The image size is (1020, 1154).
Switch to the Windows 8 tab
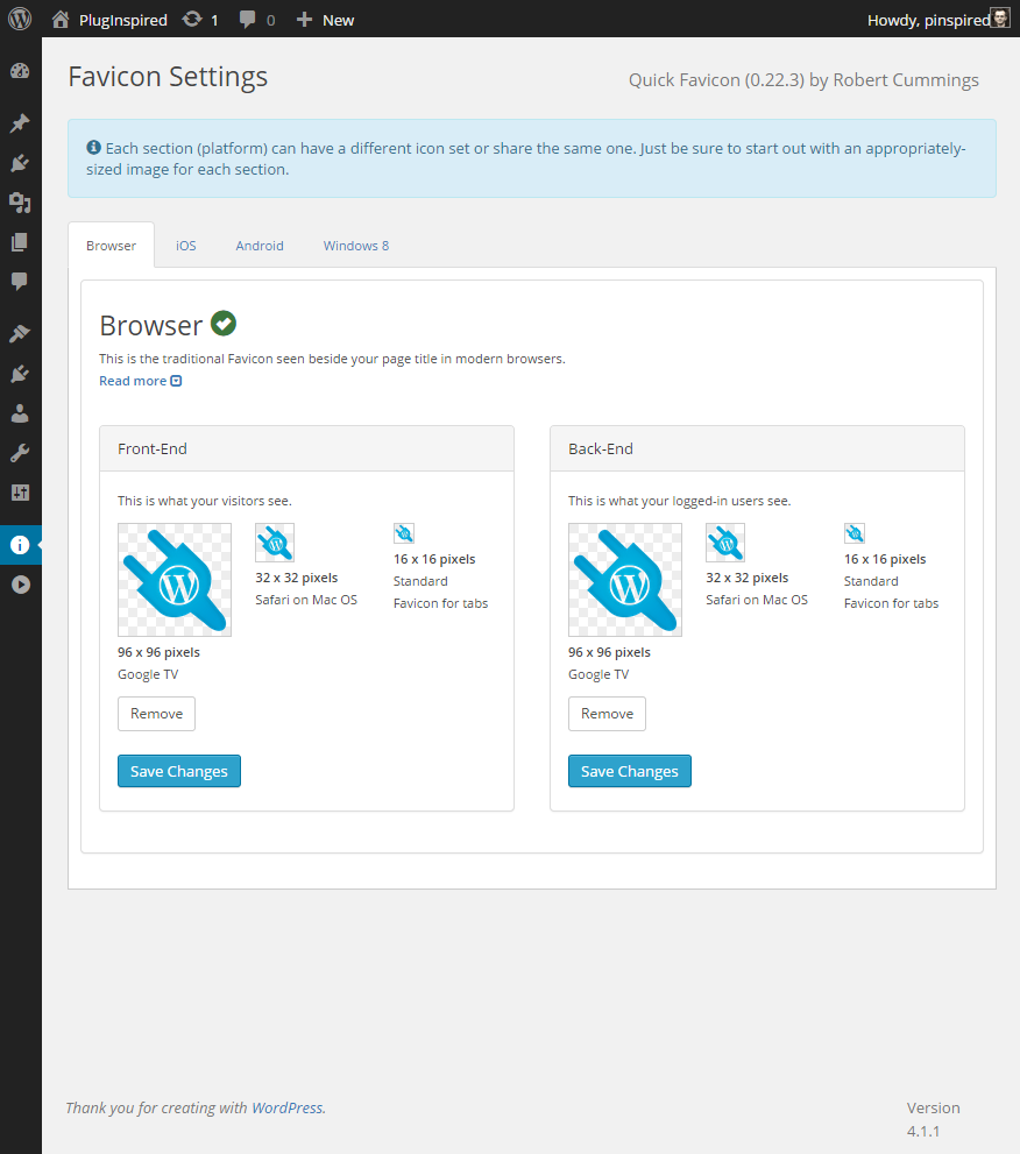[355, 245]
